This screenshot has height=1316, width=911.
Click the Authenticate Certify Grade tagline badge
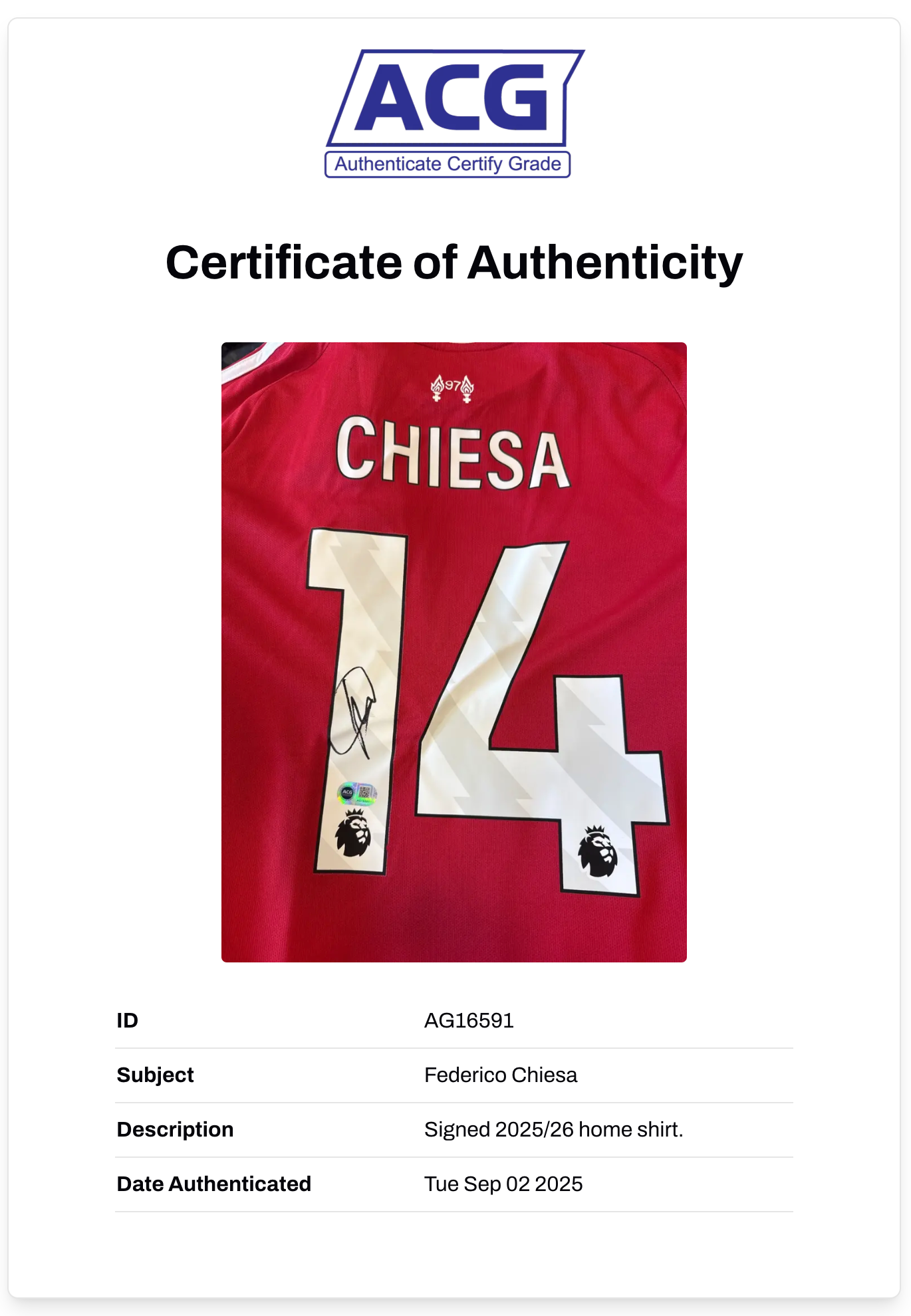coord(448,164)
